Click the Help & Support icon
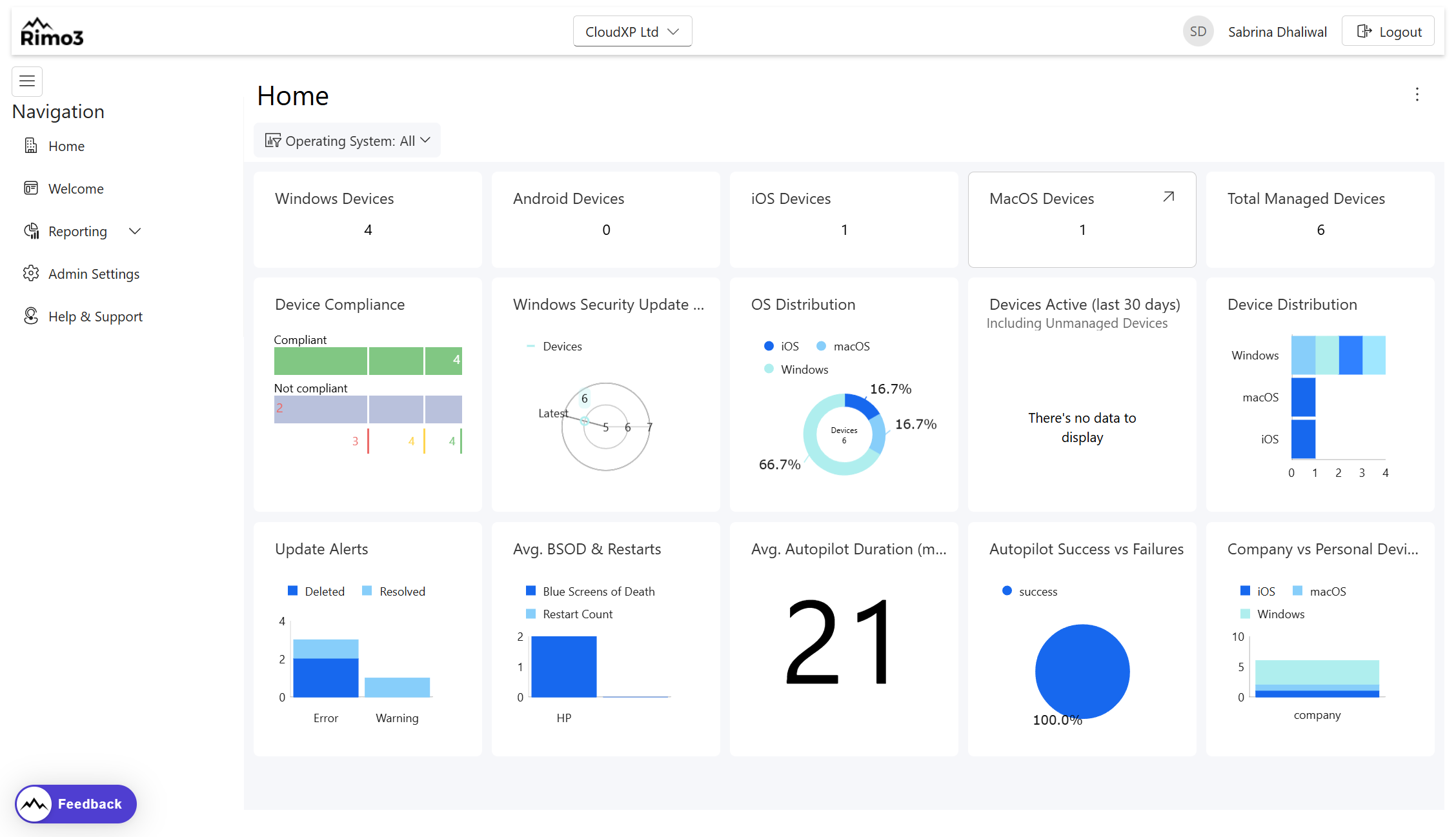The image size is (1456, 837). (31, 316)
